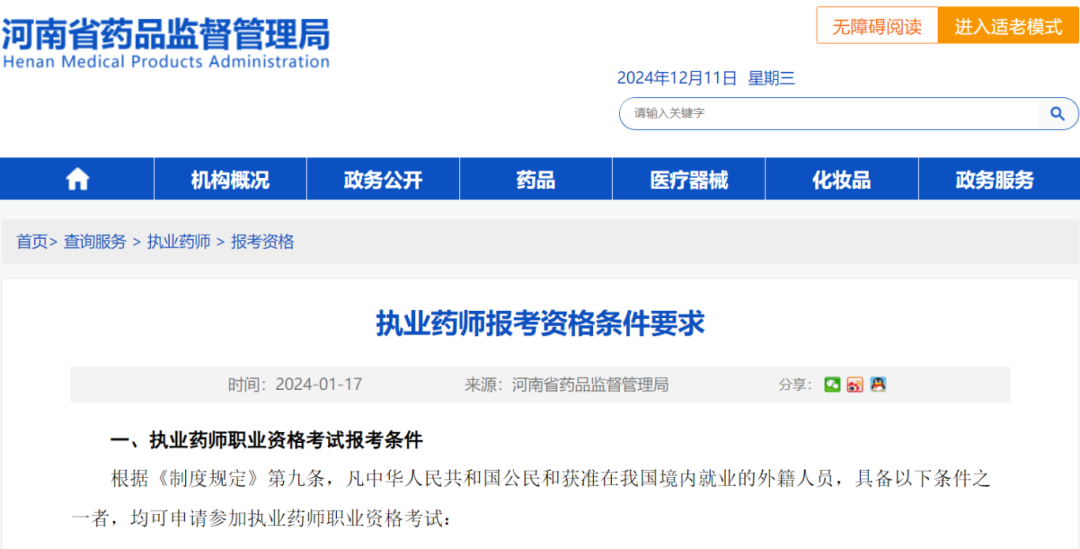Viewport: 1080px width, 549px height.
Task: Share article via QQ penguin icon
Action: point(877,384)
